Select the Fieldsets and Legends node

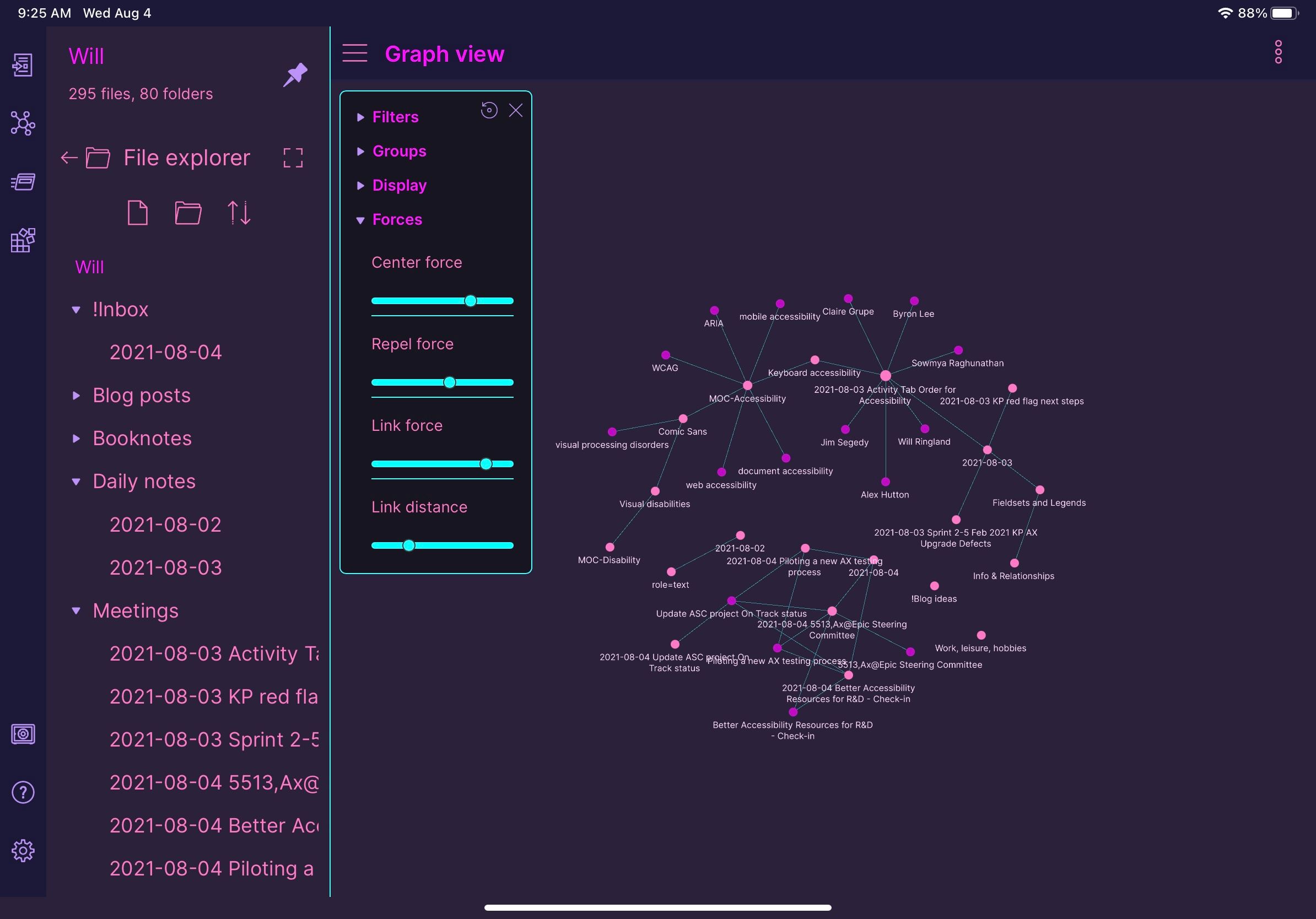coord(1040,490)
